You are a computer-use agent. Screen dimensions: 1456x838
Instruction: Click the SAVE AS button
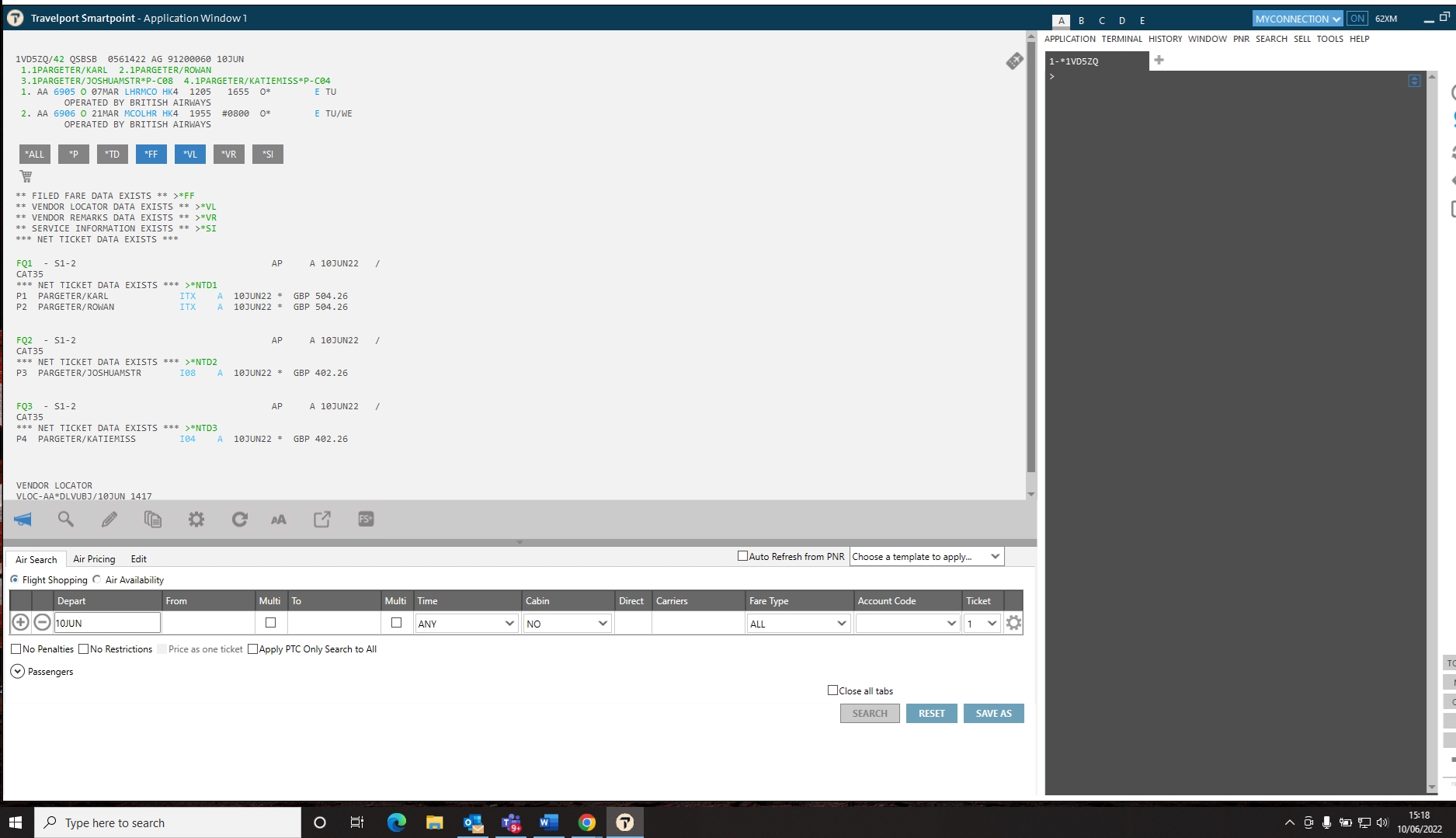(x=994, y=714)
